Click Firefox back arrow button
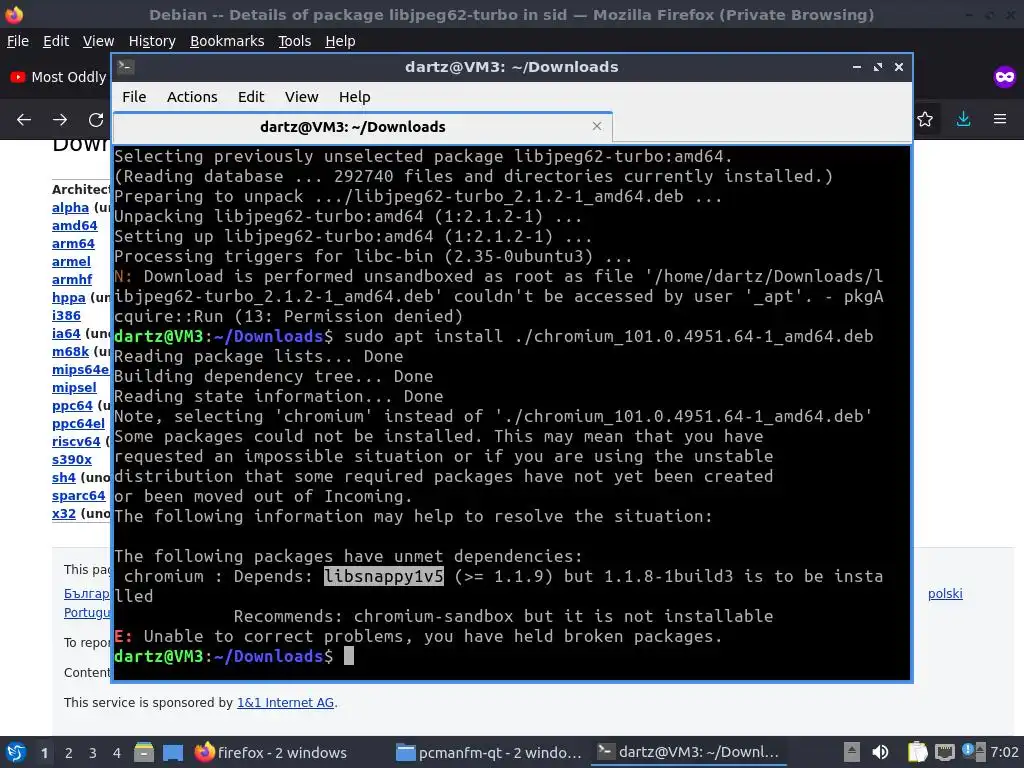This screenshot has width=1024, height=768. (24, 120)
